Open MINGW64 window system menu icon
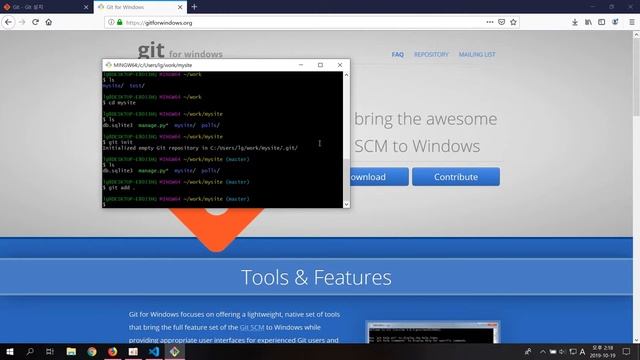 108,65
